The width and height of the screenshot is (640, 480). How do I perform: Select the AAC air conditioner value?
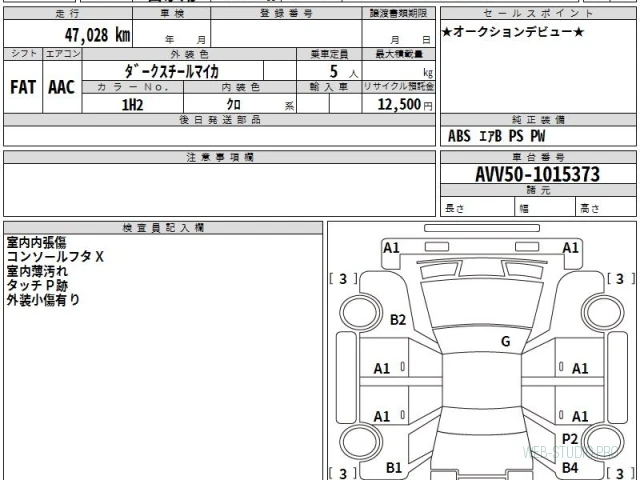[62, 87]
